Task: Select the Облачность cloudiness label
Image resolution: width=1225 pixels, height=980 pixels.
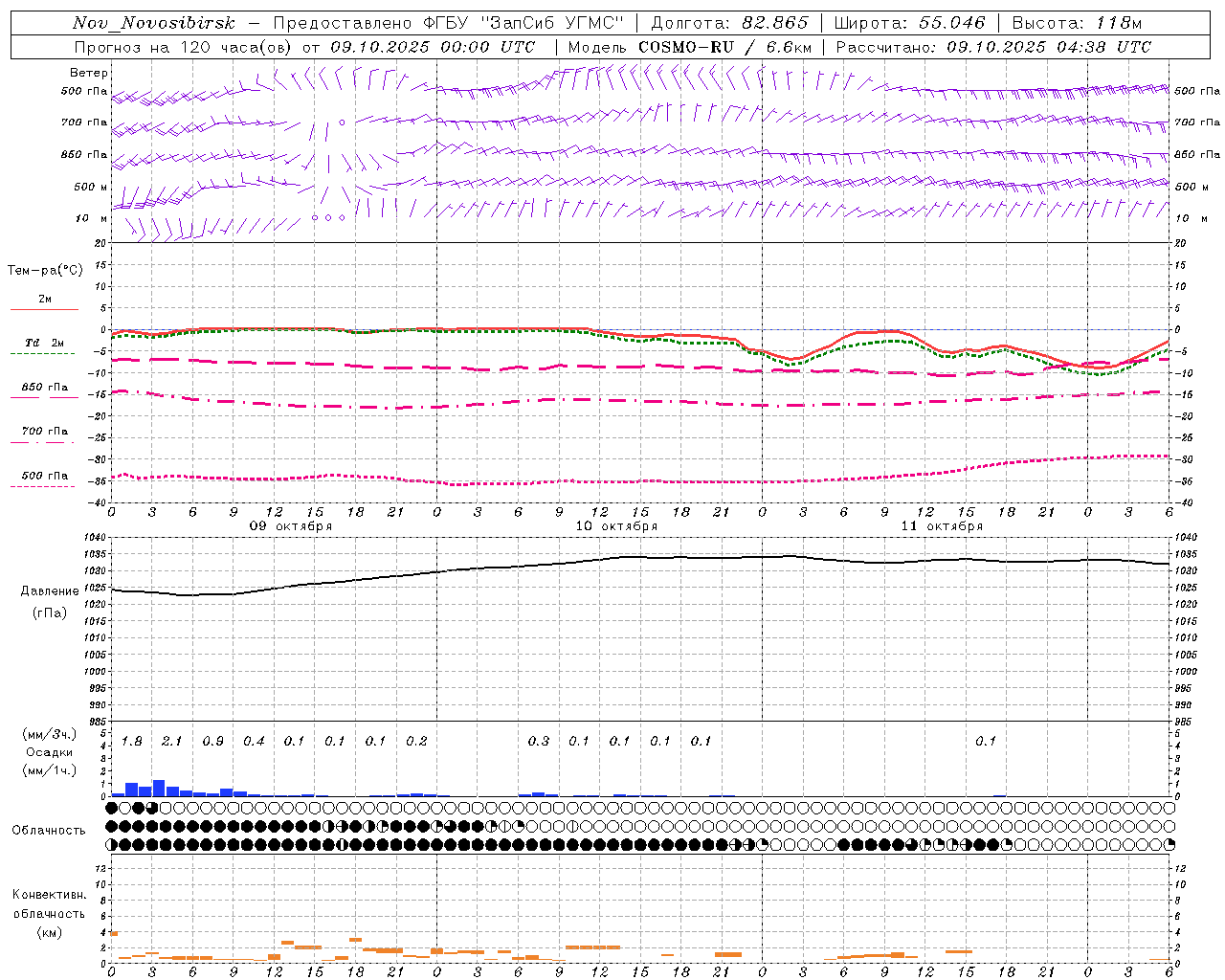Action: coord(49,831)
